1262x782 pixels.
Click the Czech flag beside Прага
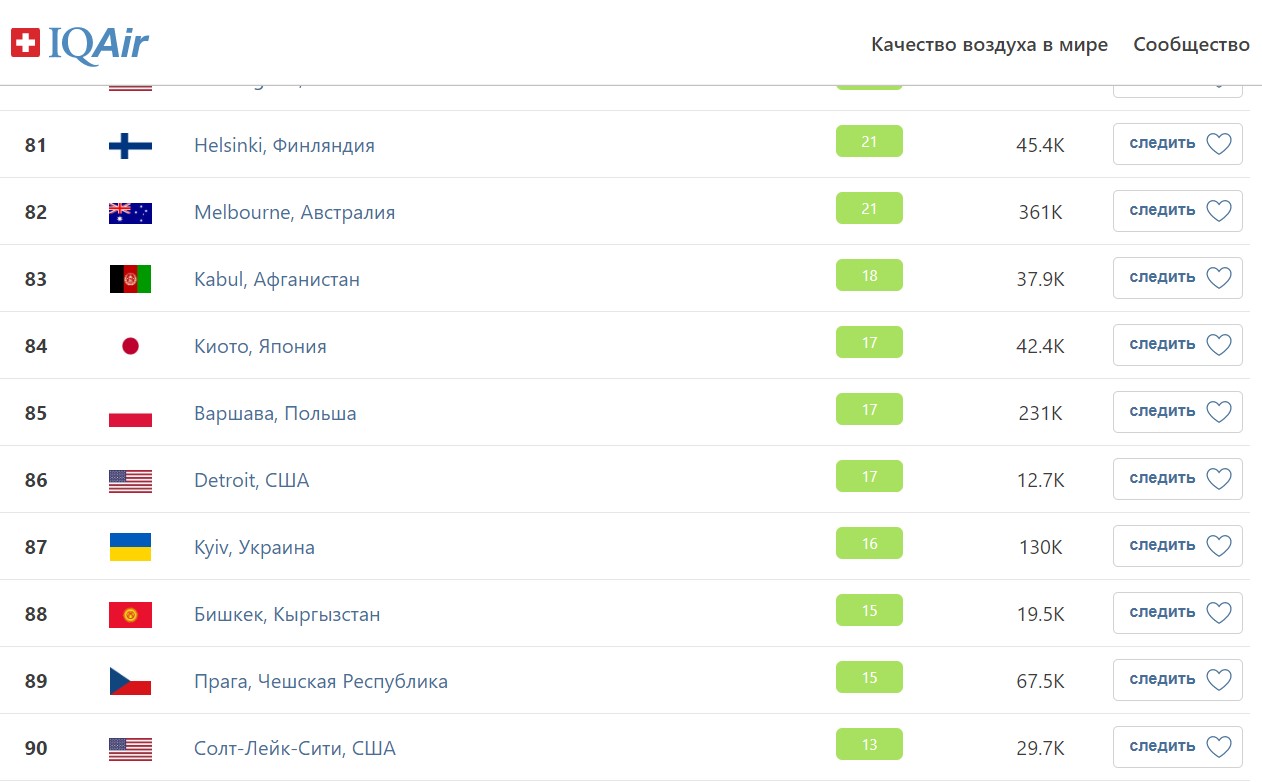coord(130,681)
